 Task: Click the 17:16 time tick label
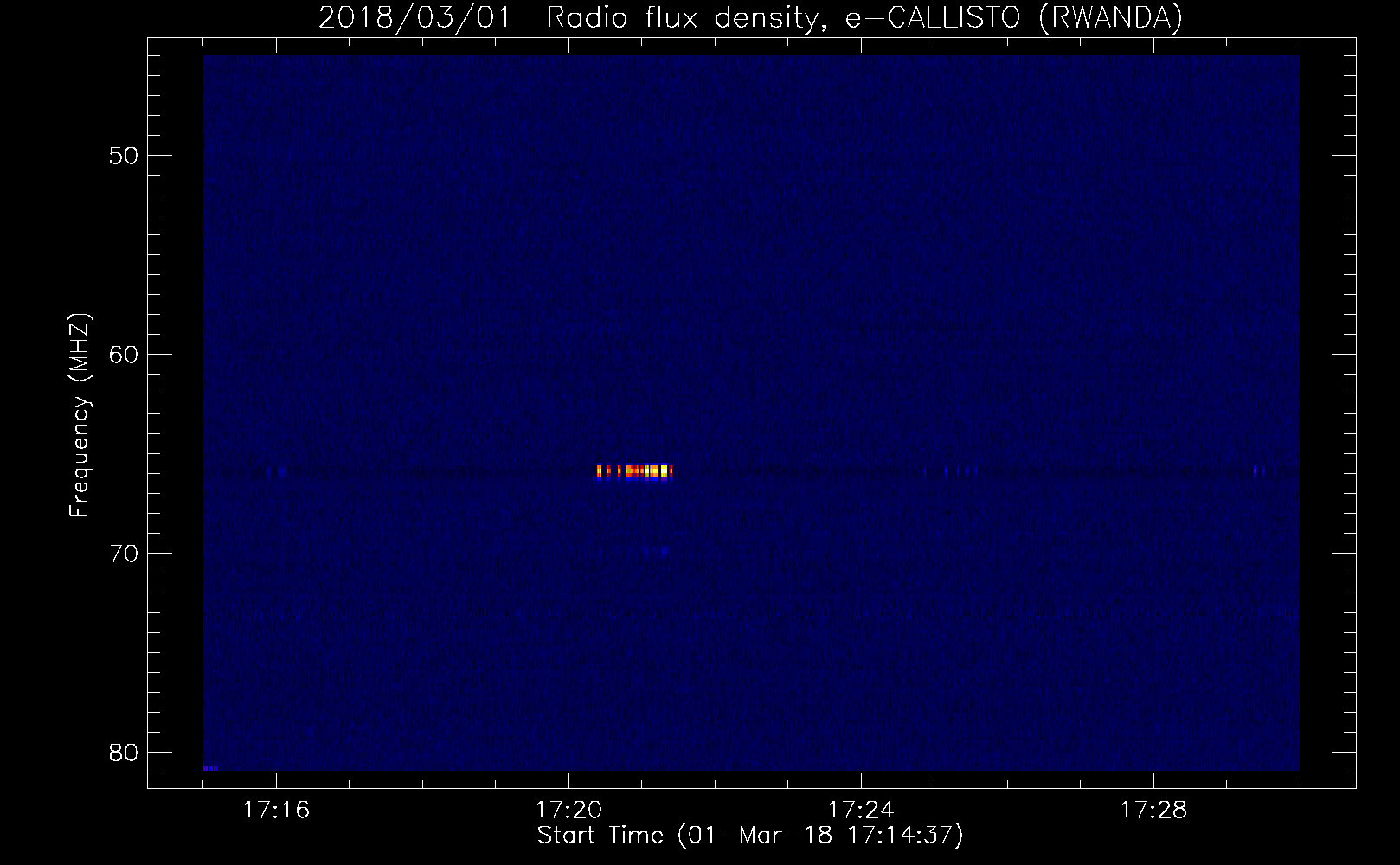point(276,811)
